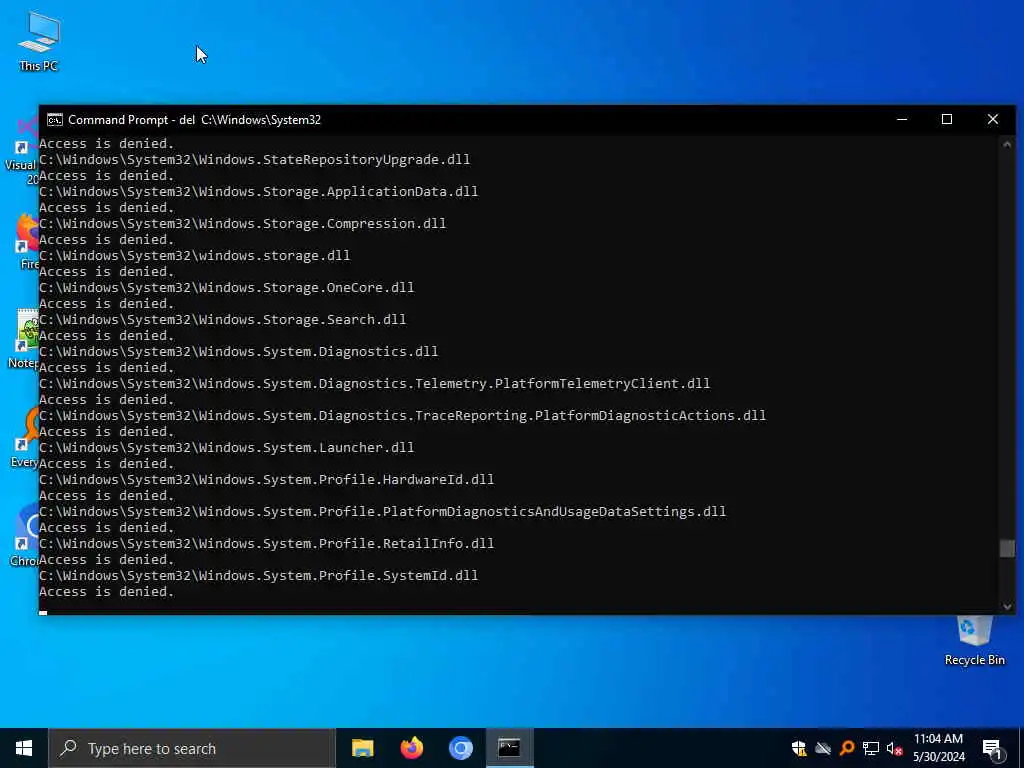Click the Windows.System.Launcher.dll line

pyautogui.click(x=227, y=447)
